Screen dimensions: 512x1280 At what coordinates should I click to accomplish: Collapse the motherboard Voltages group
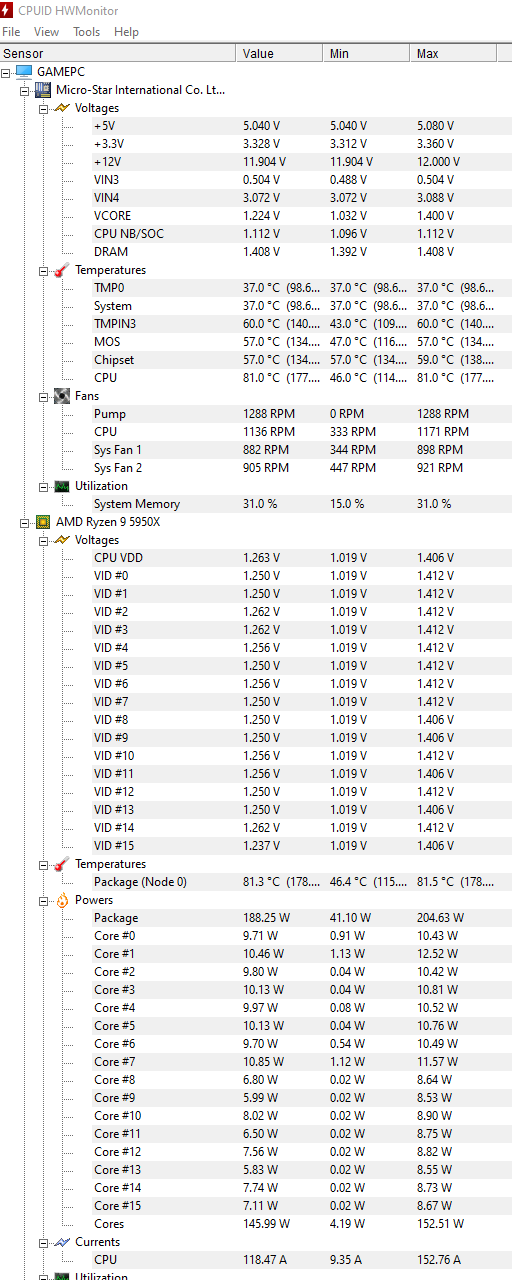coord(43,108)
